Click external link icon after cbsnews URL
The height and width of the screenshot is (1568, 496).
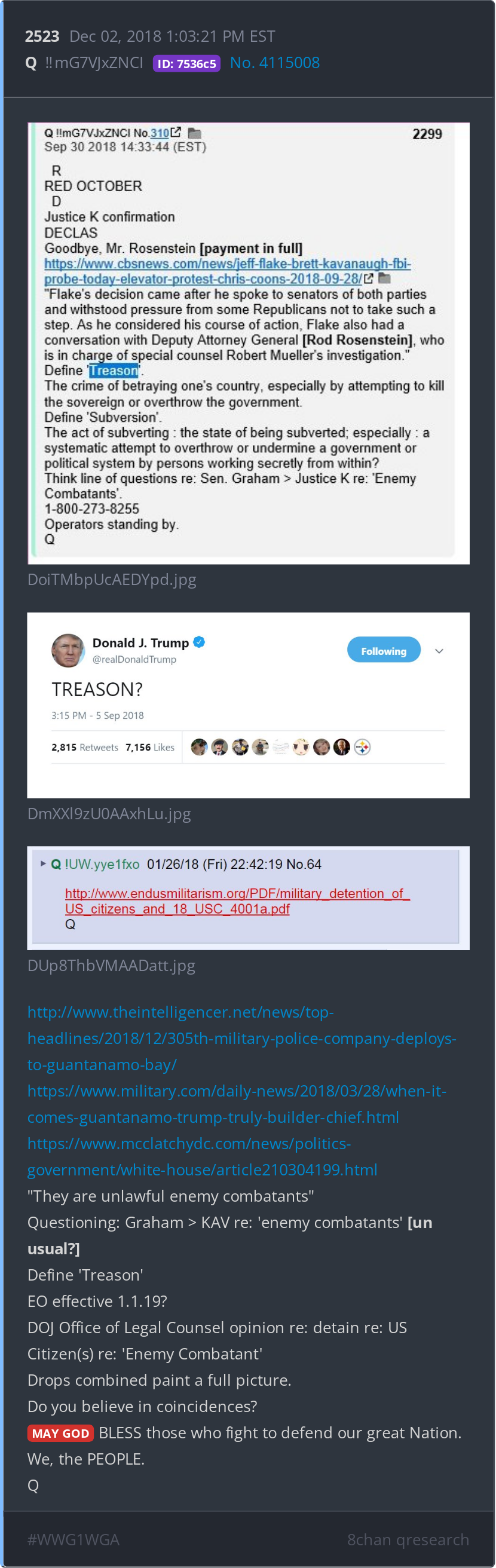click(x=368, y=278)
